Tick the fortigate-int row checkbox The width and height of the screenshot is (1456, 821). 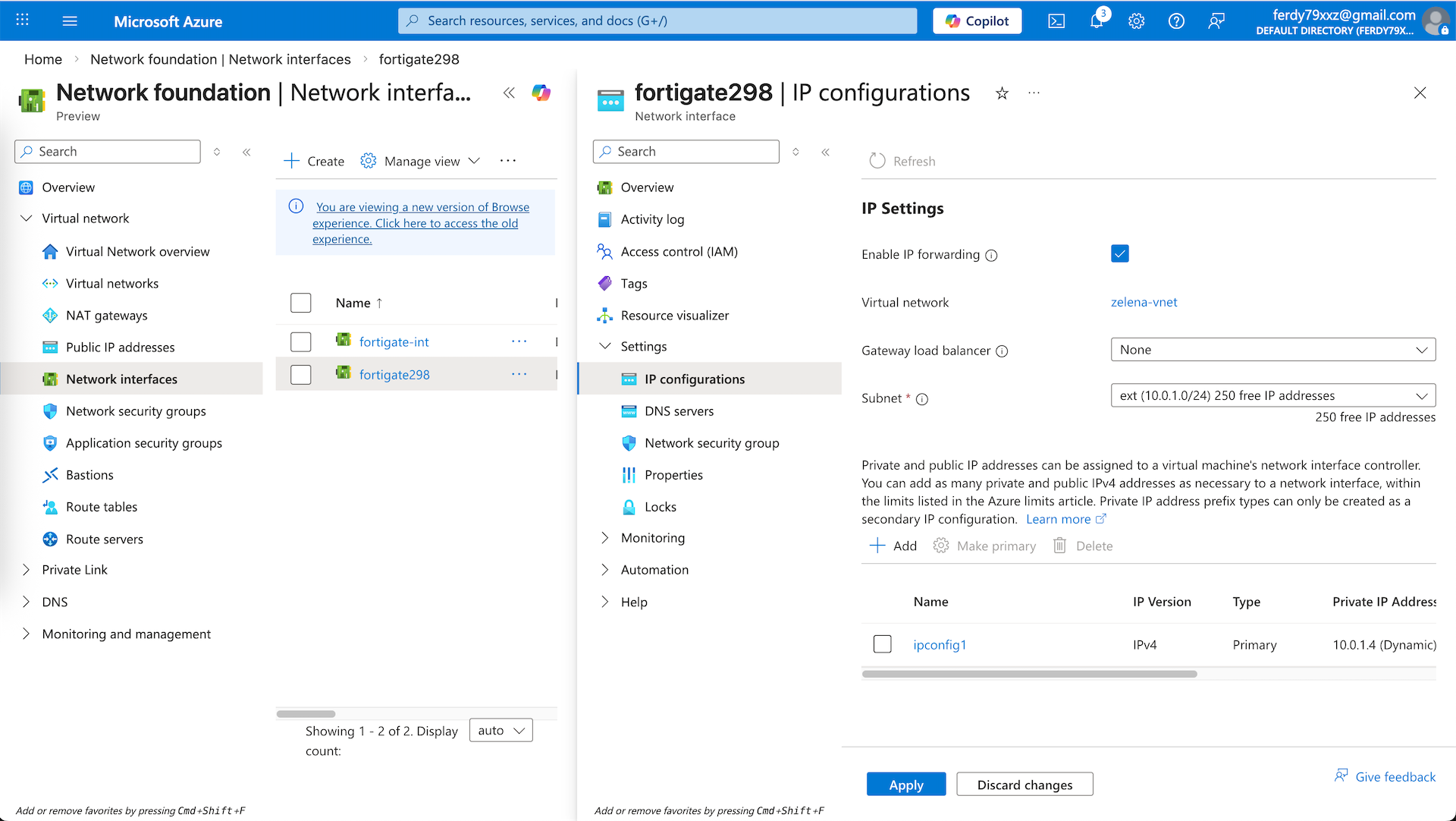pos(301,342)
